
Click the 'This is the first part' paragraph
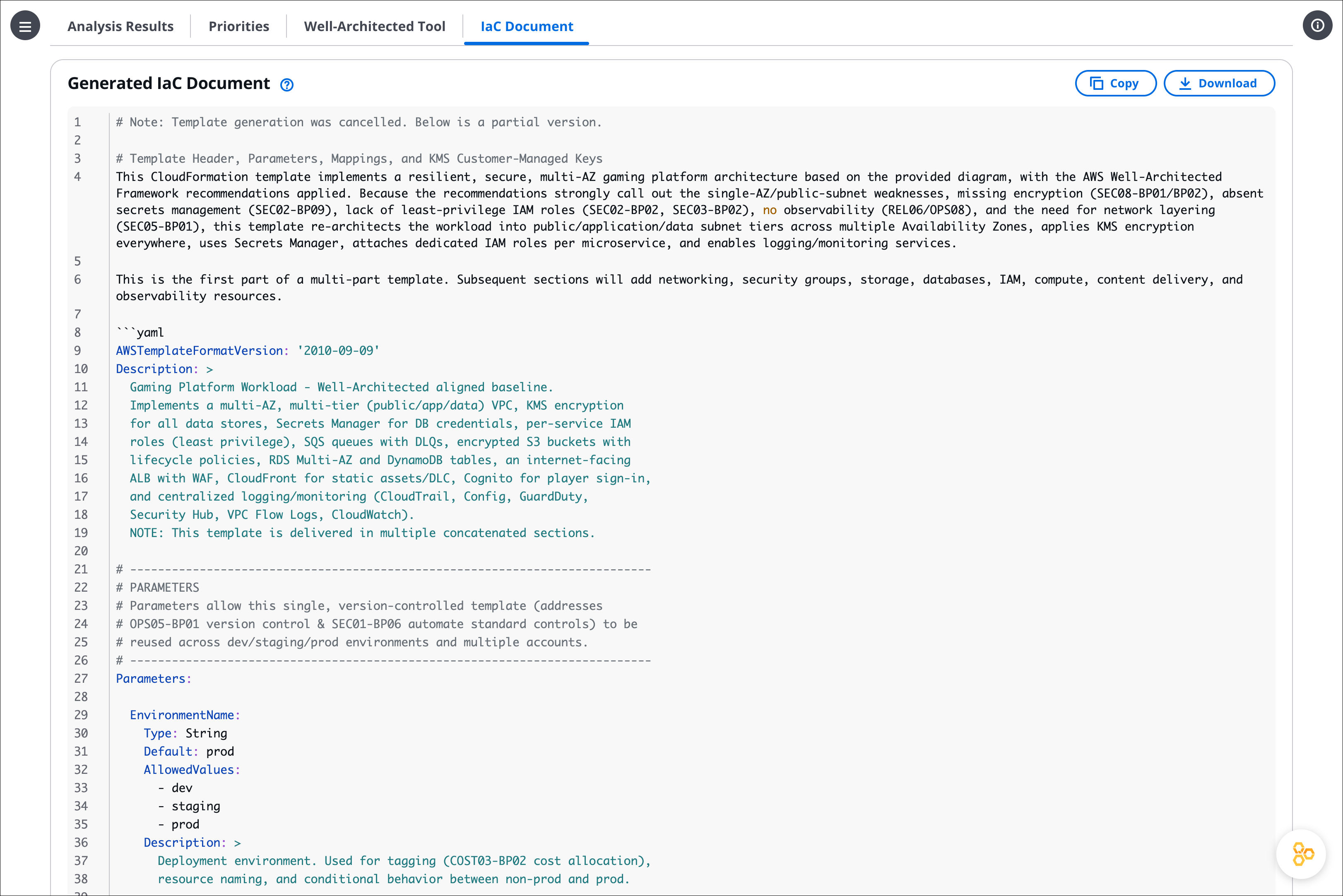point(679,288)
